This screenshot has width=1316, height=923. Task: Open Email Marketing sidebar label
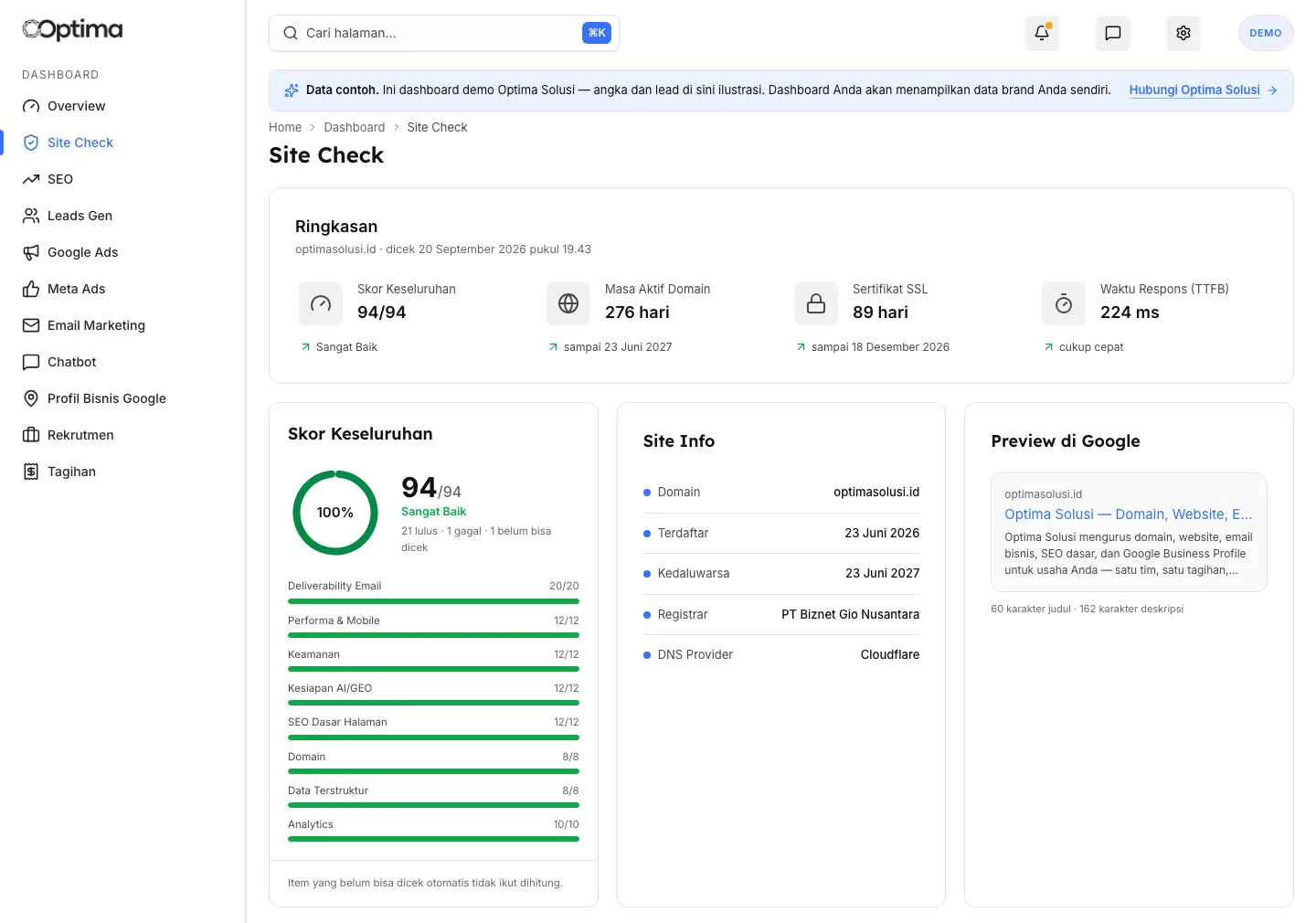coord(96,325)
